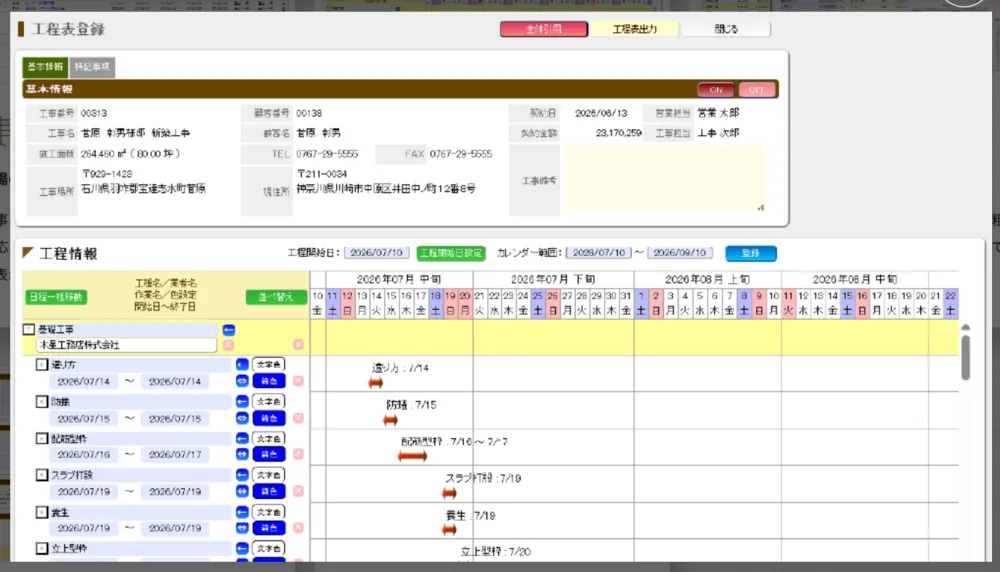Screen dimensions: 1000x572
Task: Open 線色 color setting for 配筋型枠
Action: (268, 455)
